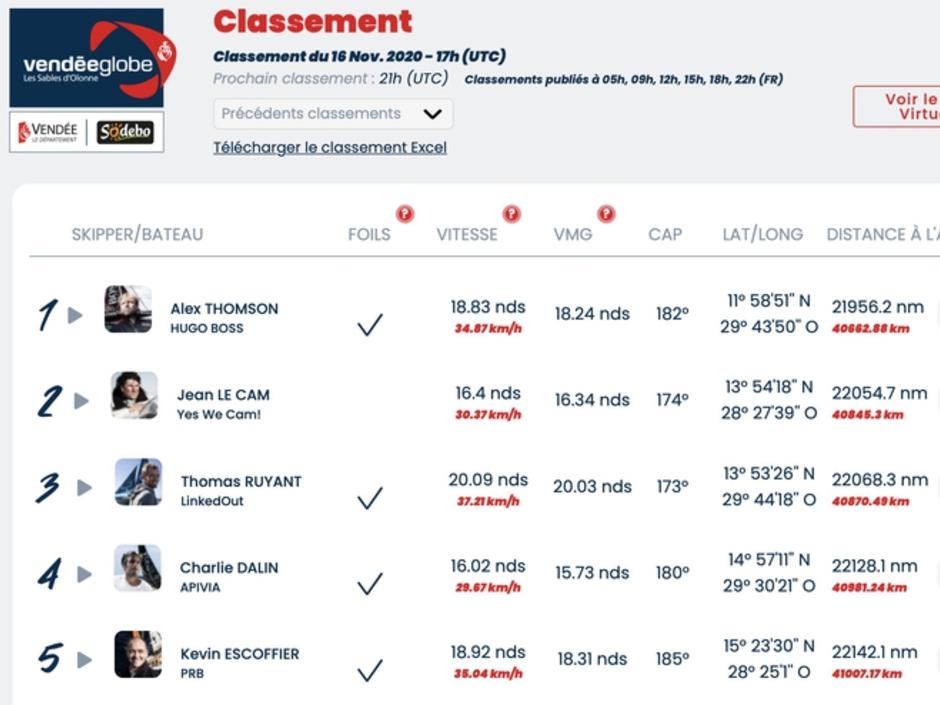Select Kevin ESCOFFIER's skipper photo thumbnail
The height and width of the screenshot is (705, 940).
click(x=138, y=654)
